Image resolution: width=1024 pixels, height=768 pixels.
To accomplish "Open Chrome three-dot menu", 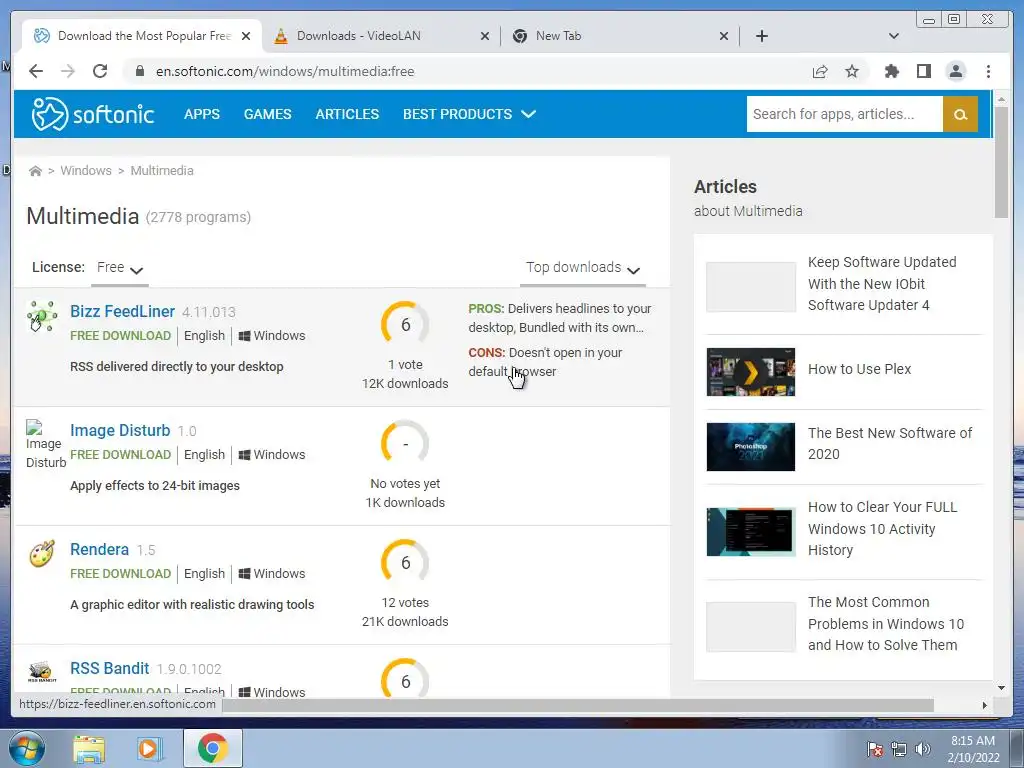I will pyautogui.click(x=988, y=71).
